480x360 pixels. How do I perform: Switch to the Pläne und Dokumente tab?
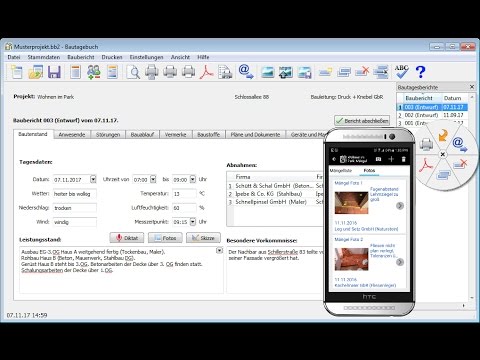click(x=255, y=135)
